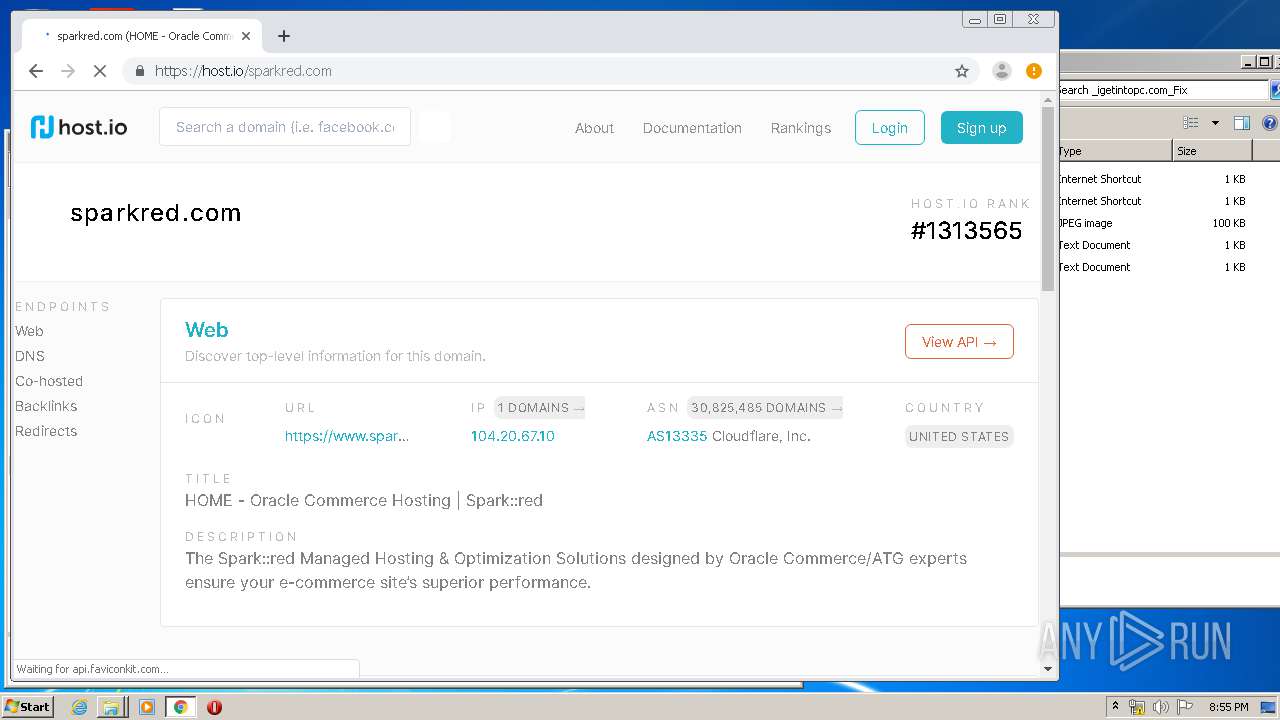This screenshot has height=720, width=1280.
Task: Open media player taskbar icon
Action: tap(147, 707)
